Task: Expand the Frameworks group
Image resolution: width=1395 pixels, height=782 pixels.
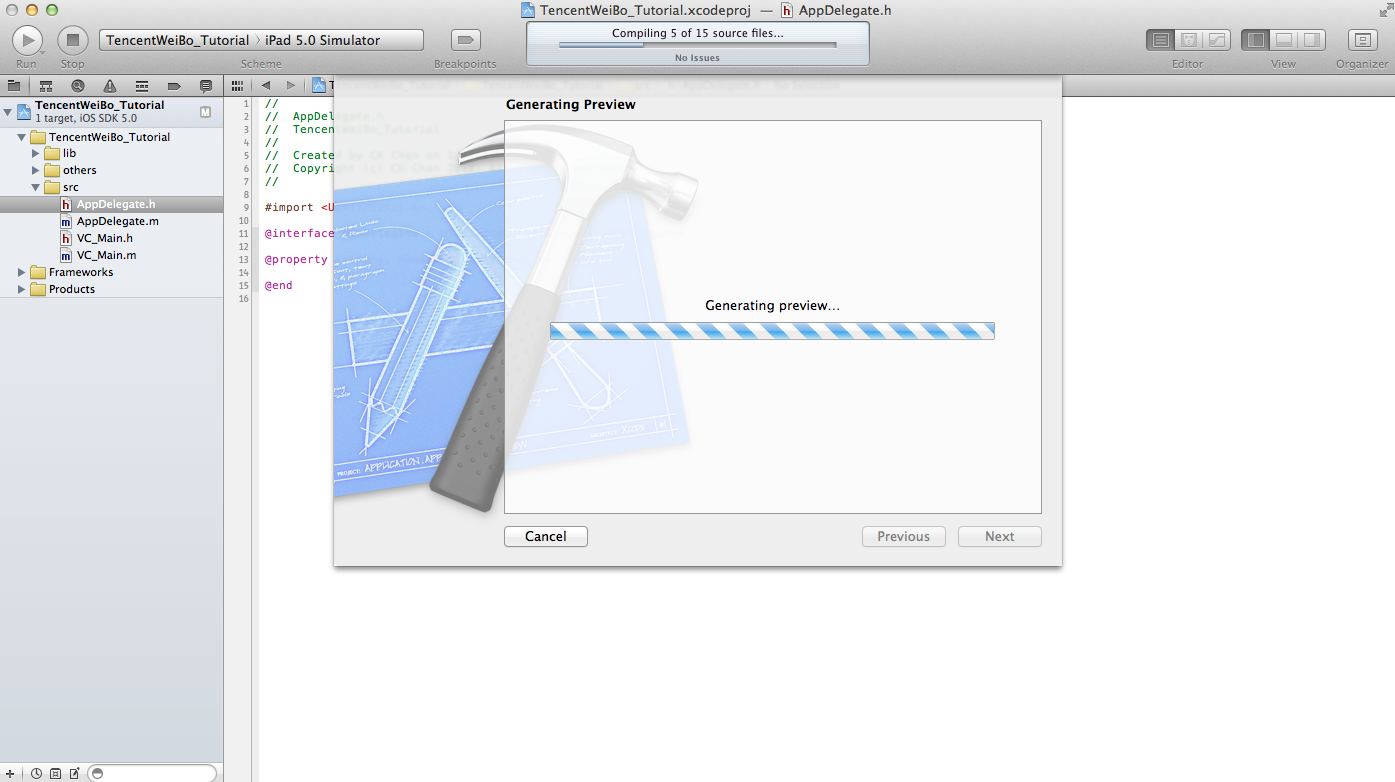Action: tap(22, 272)
